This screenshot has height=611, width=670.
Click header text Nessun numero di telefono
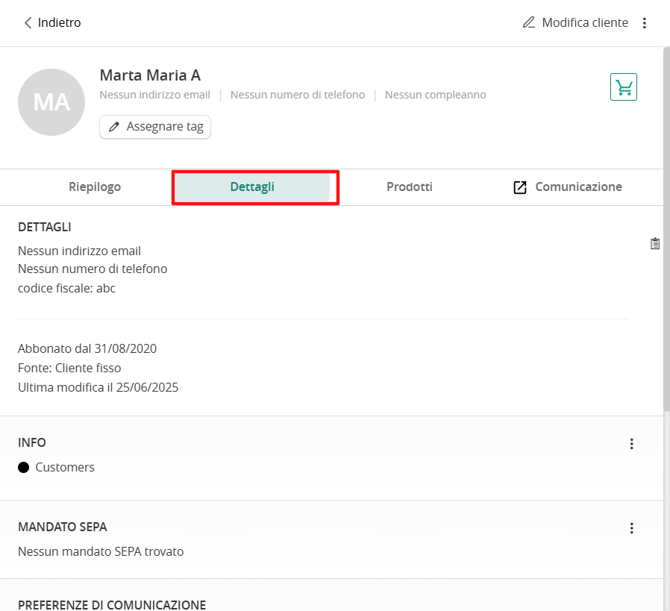(x=297, y=95)
